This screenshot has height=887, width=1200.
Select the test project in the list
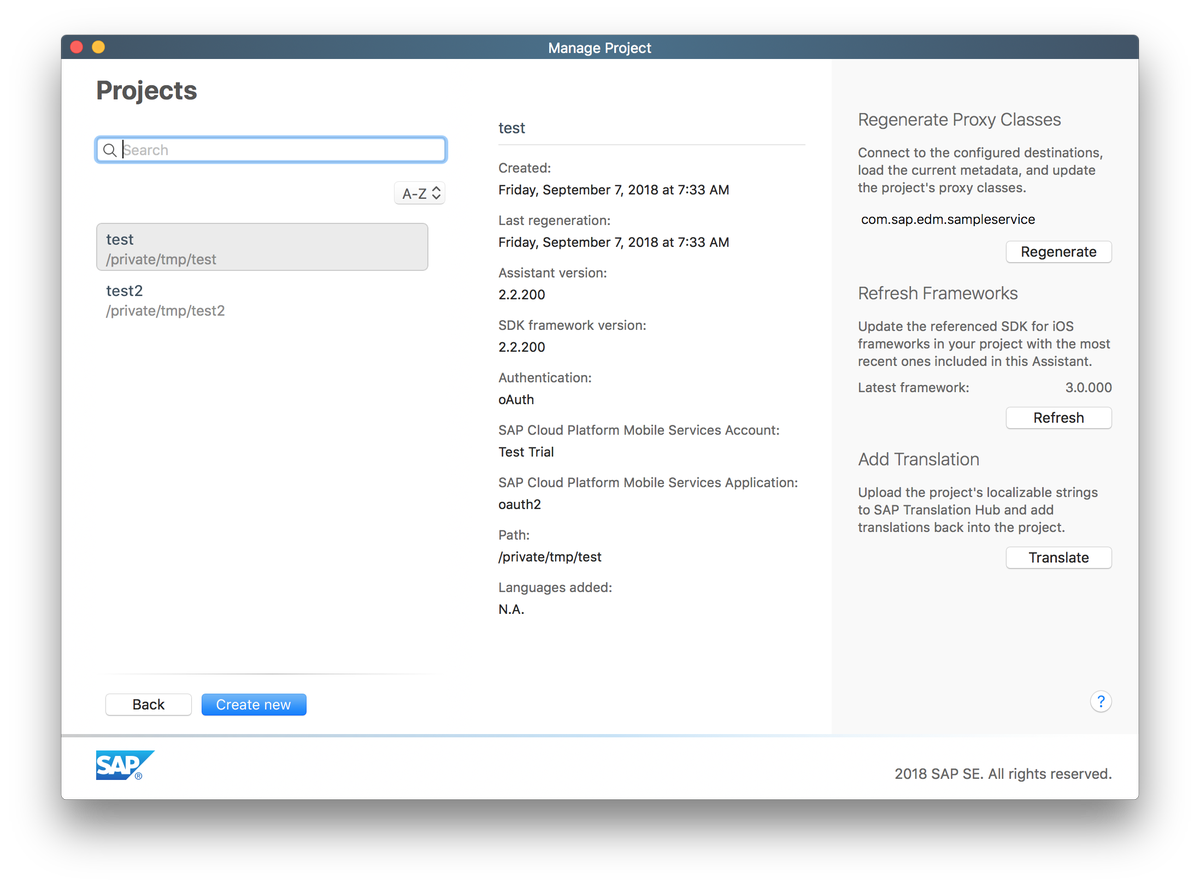pyautogui.click(x=262, y=247)
